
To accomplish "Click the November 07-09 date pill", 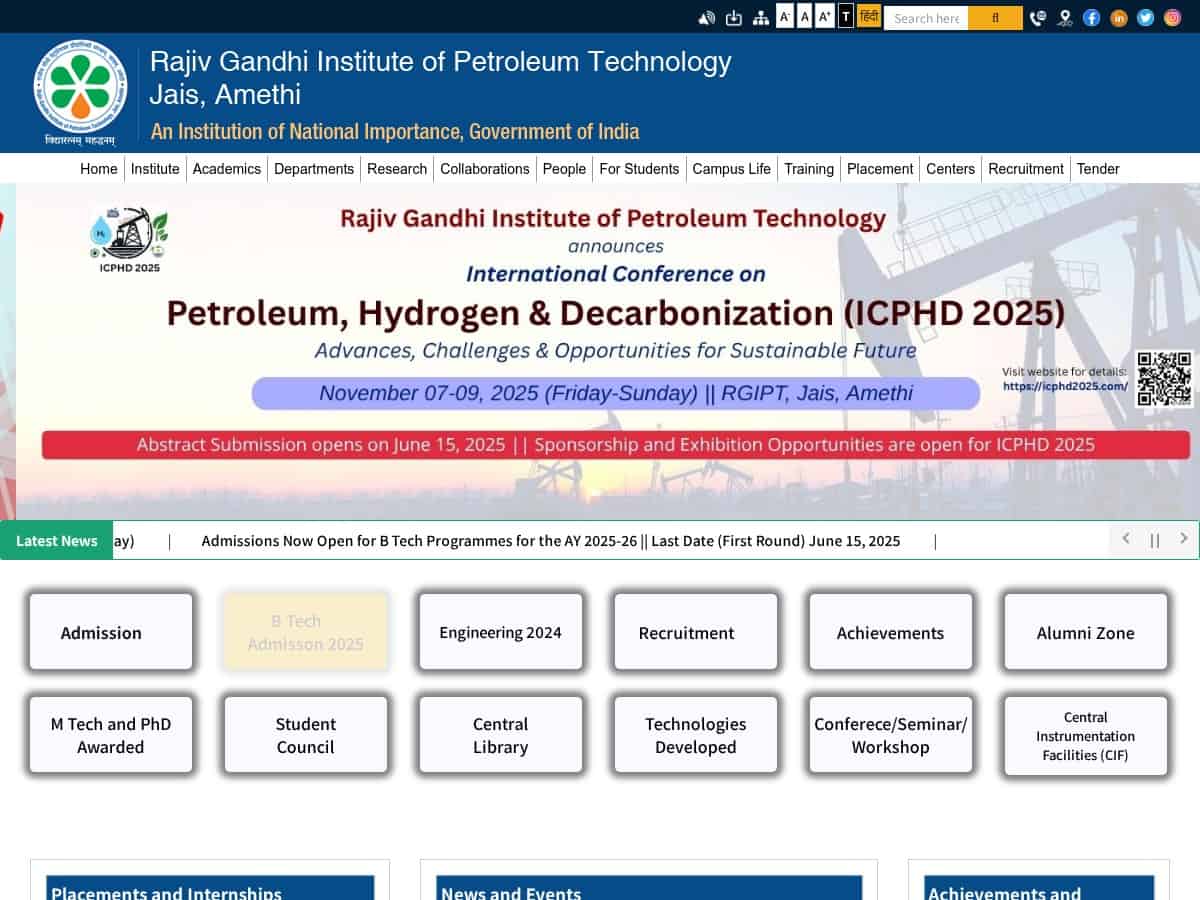I will (x=616, y=393).
